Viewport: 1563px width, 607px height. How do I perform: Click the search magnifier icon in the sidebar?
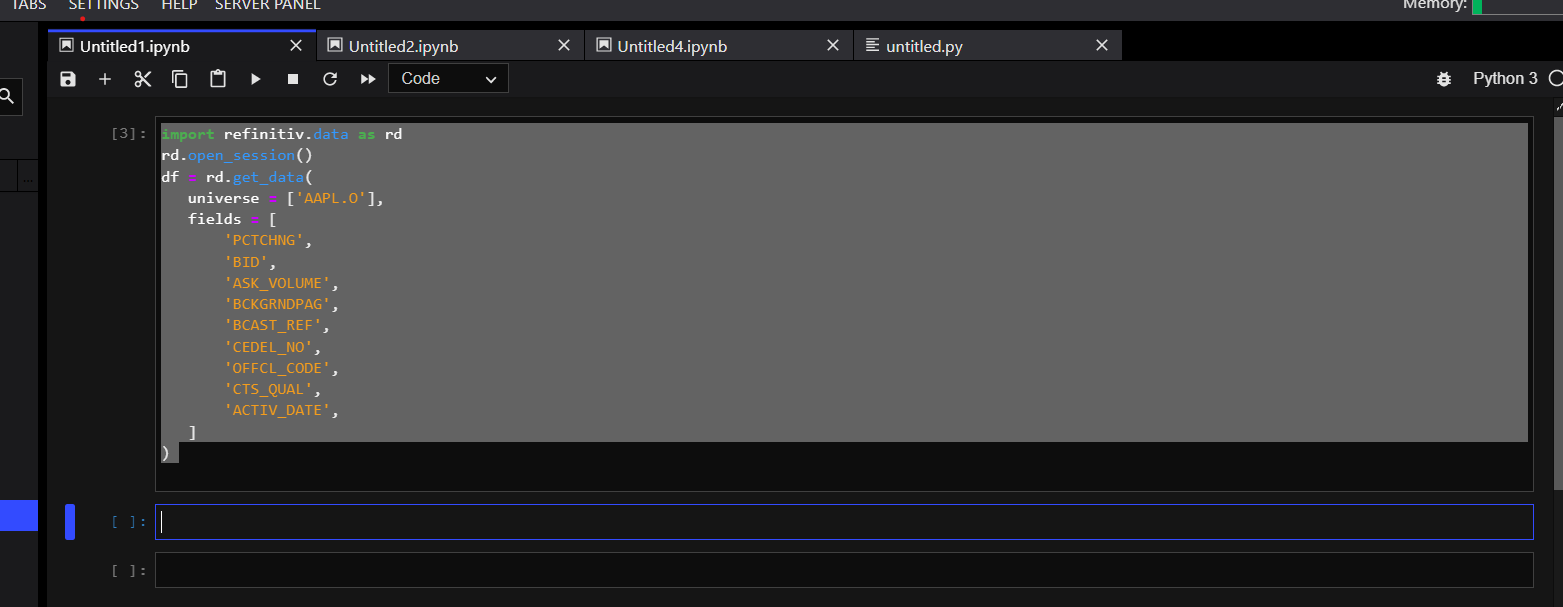point(7,97)
